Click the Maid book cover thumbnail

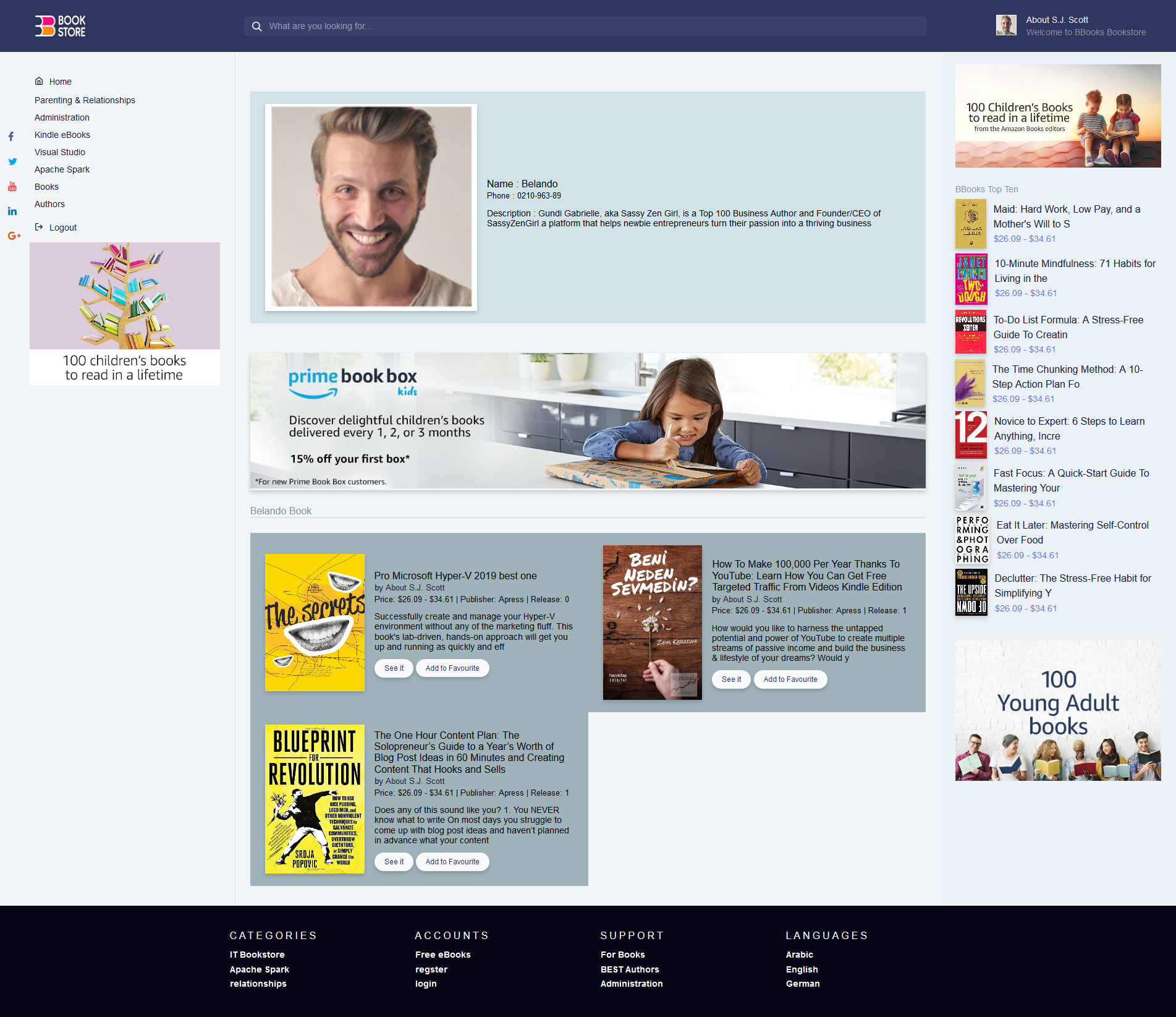coord(971,224)
